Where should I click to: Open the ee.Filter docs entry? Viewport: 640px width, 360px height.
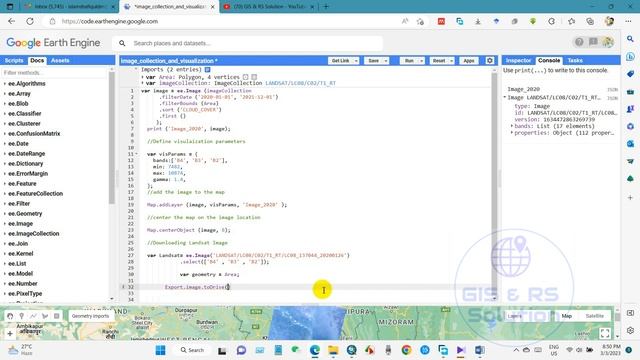coord(19,204)
